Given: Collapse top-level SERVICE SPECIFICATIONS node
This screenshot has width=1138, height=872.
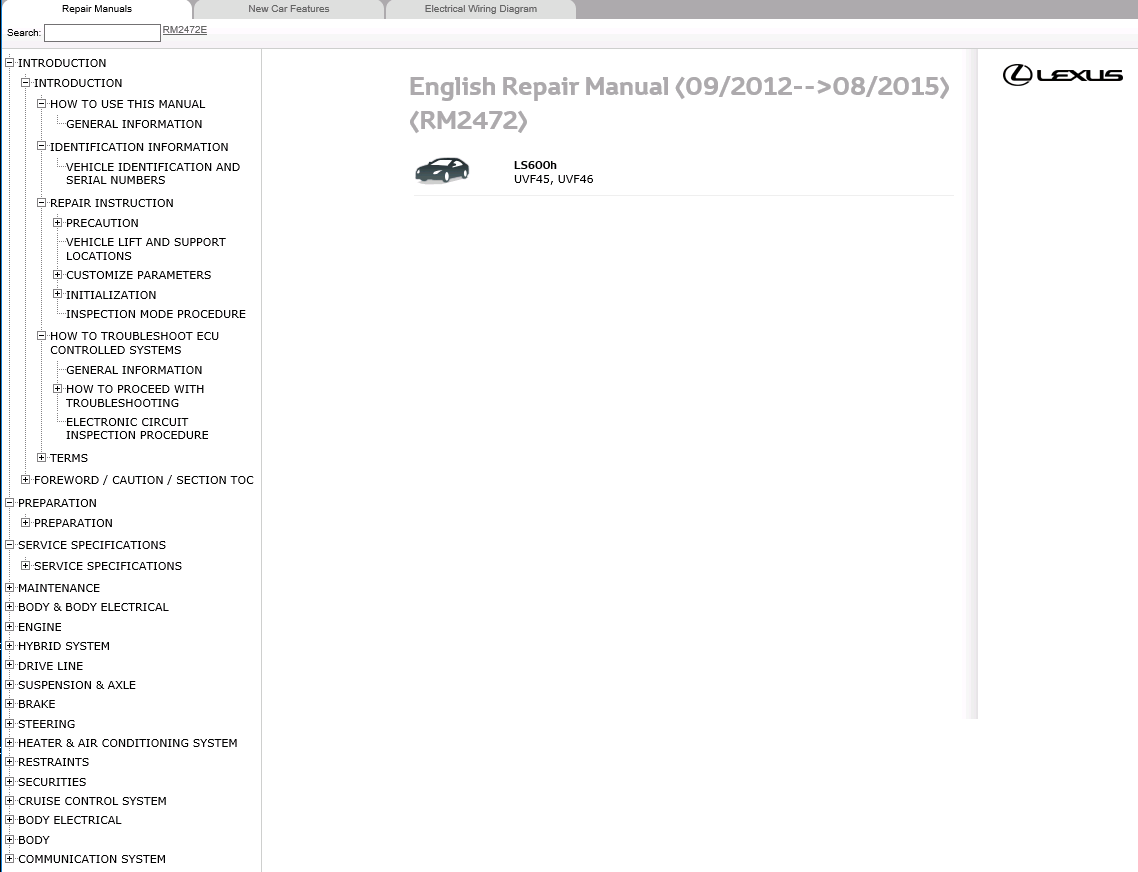Looking at the screenshot, I should (x=9, y=545).
